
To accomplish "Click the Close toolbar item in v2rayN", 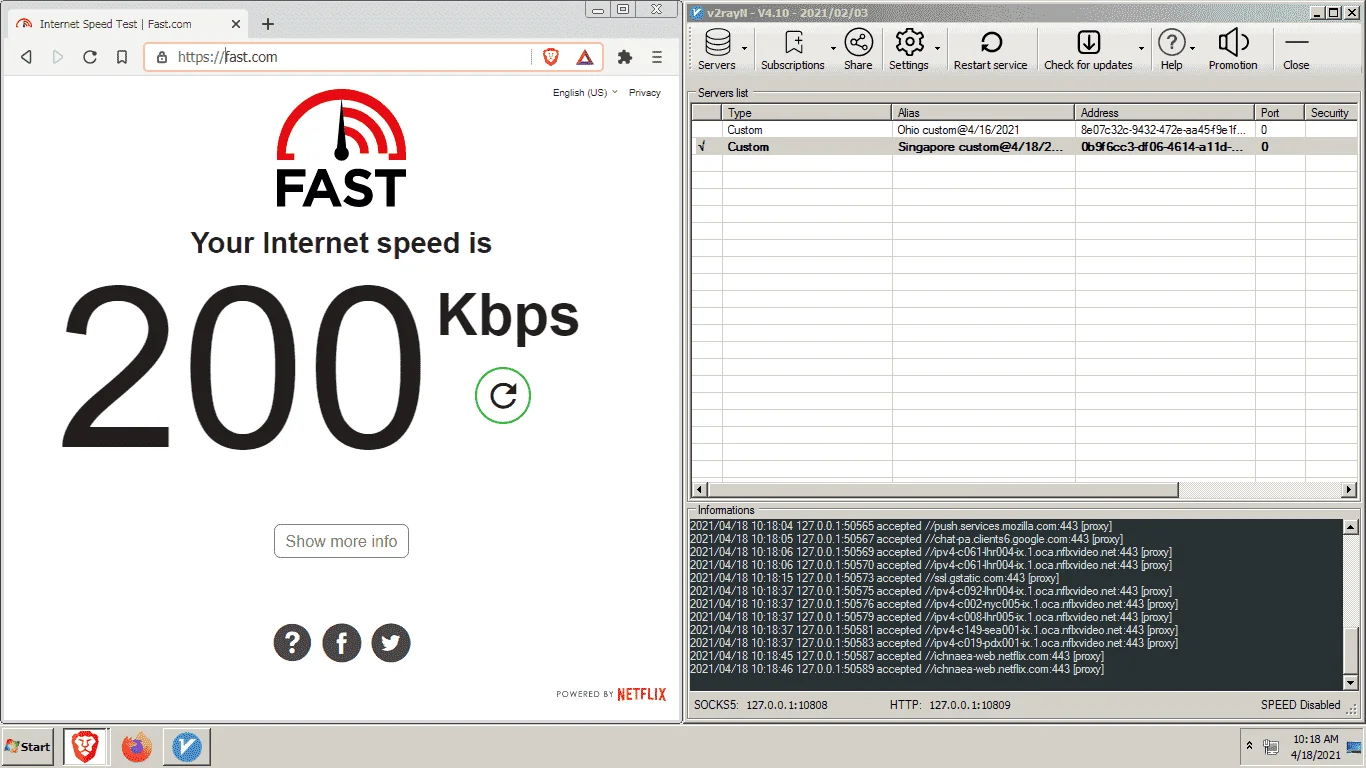I will (x=1296, y=49).
